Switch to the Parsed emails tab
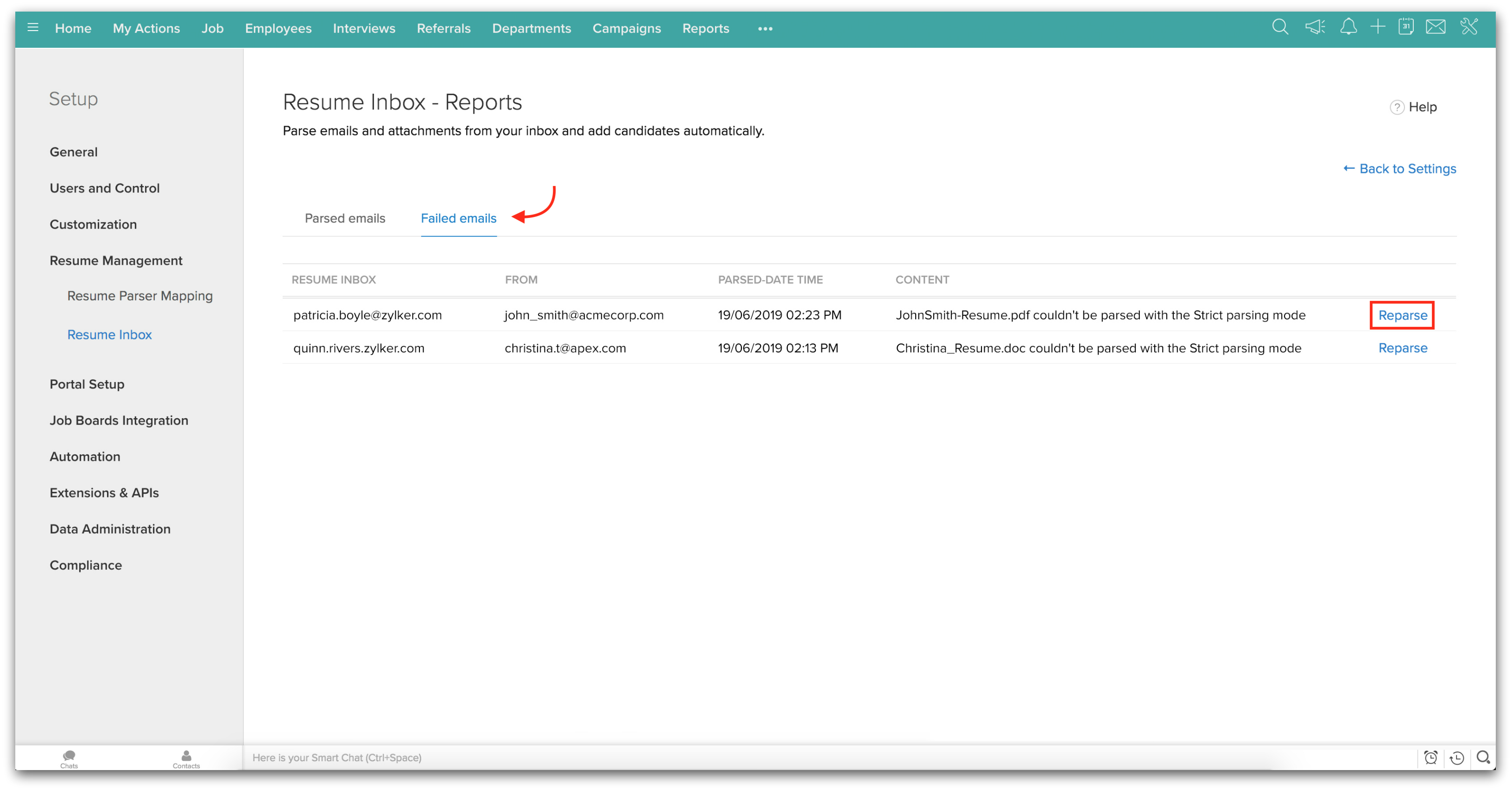 345,218
